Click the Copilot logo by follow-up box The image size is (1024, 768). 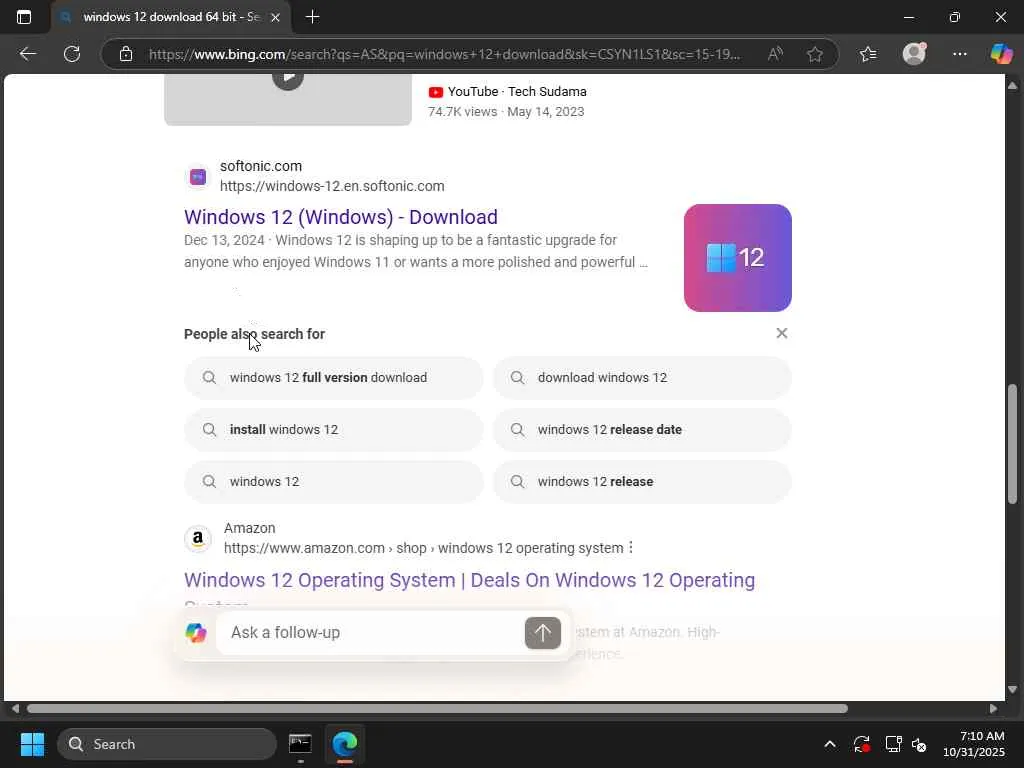click(196, 632)
